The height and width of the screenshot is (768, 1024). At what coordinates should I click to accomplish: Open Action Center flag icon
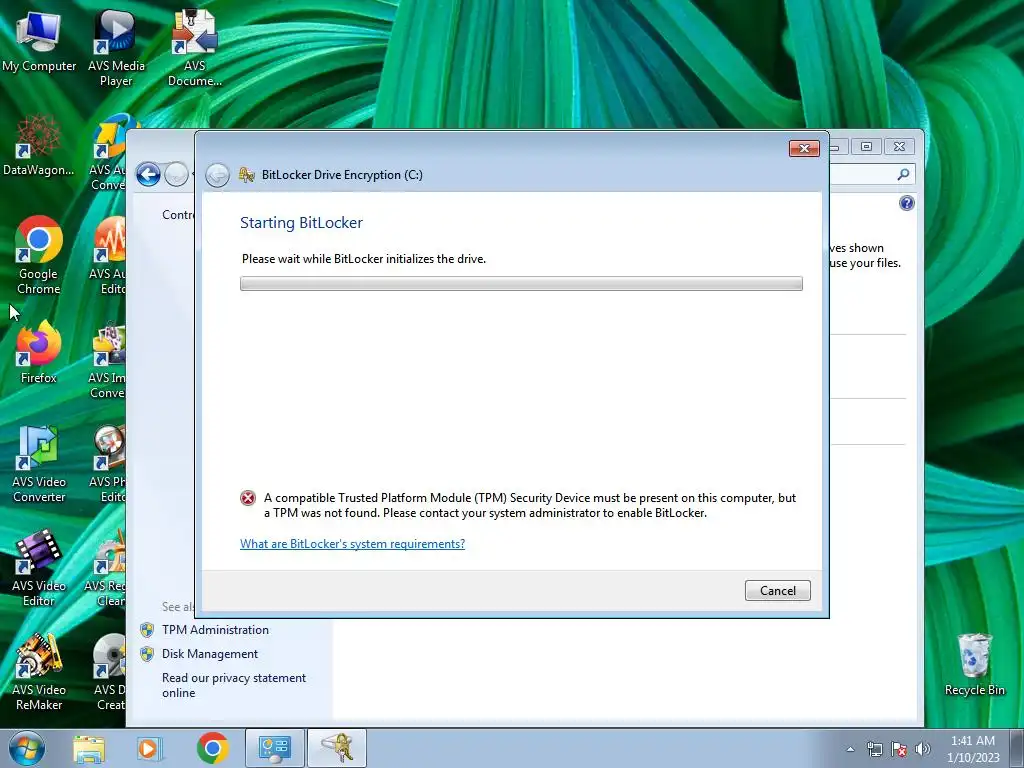[x=899, y=749]
